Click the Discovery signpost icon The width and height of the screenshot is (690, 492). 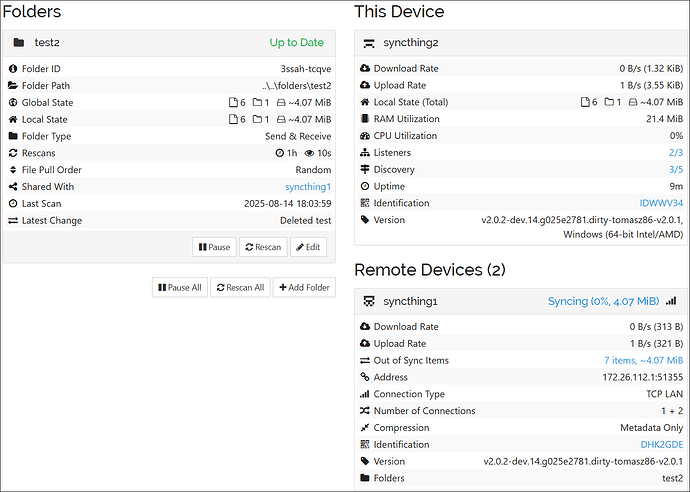pyautogui.click(x=365, y=169)
